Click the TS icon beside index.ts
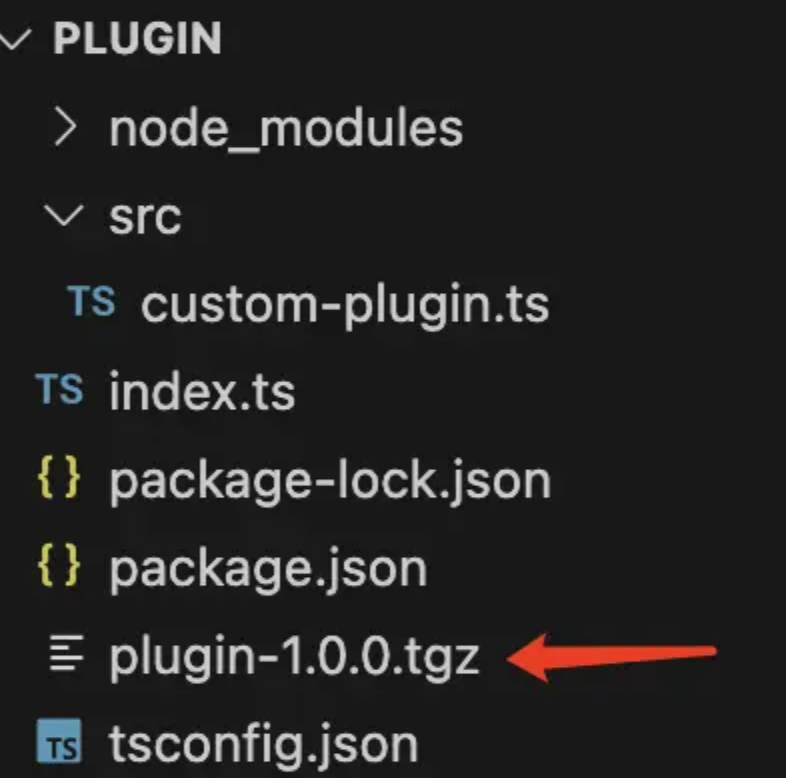The image size is (786, 778). tap(59, 389)
